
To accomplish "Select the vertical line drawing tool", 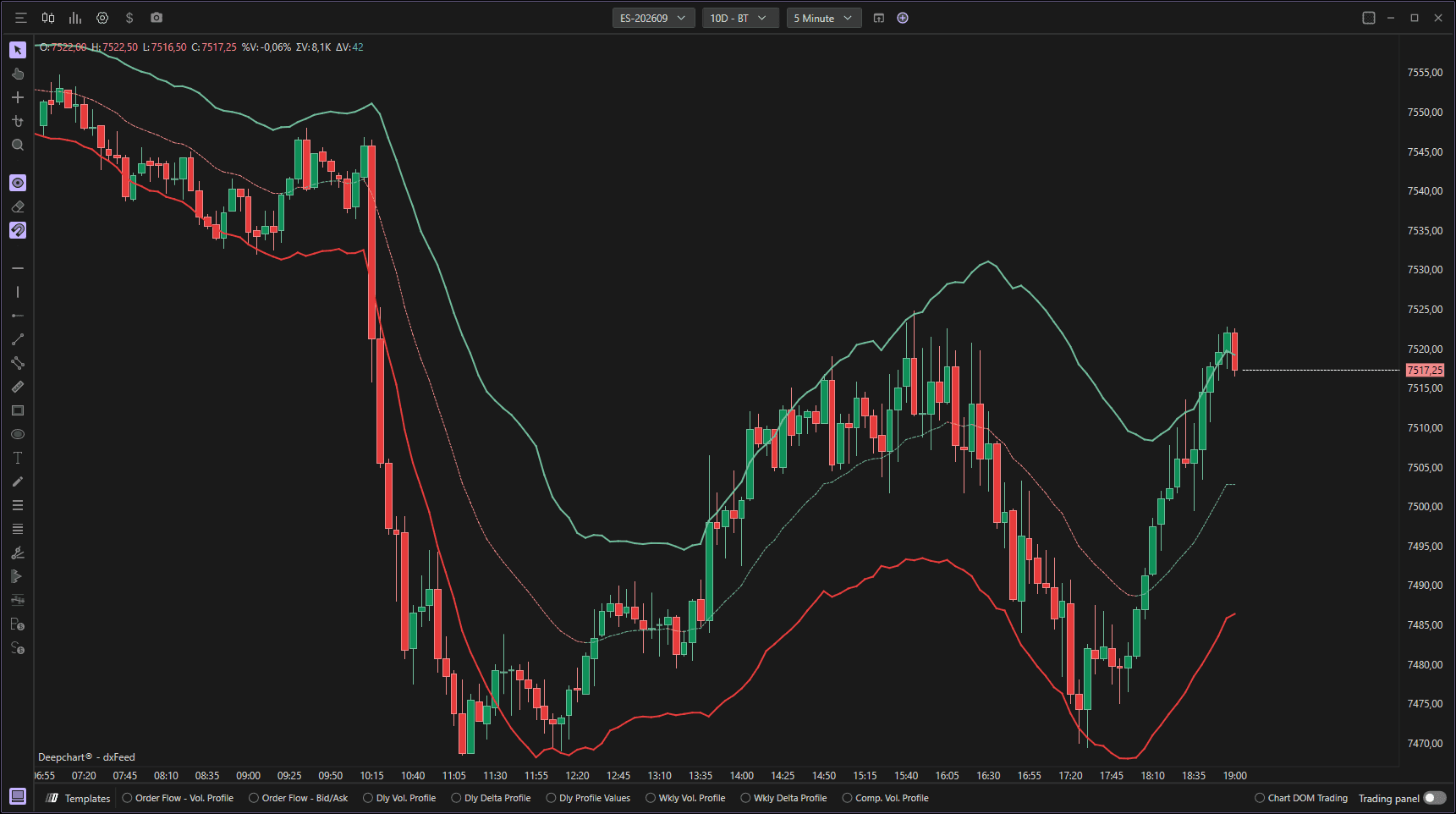I will click(18, 292).
